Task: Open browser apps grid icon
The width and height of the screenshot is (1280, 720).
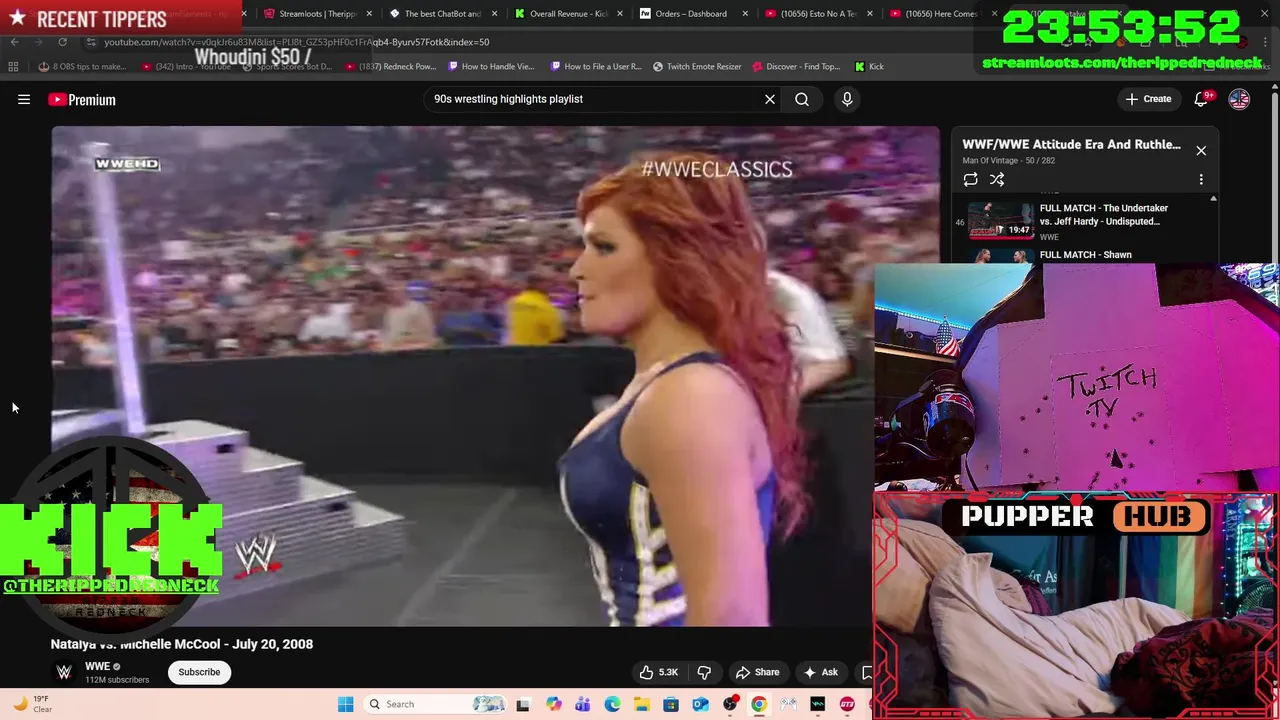Action: pos(13,66)
